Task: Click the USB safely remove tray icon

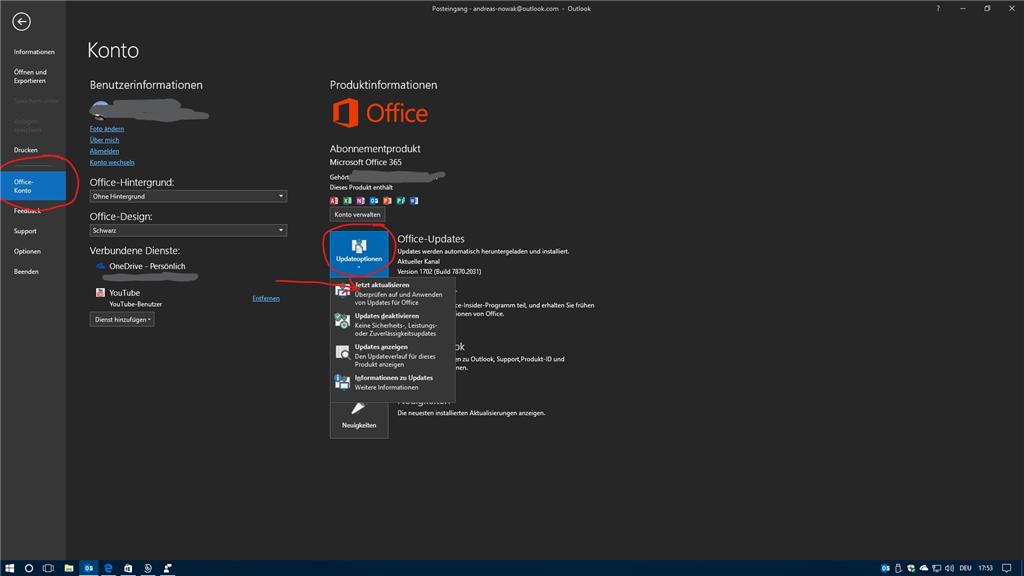Action: pyautogui.click(x=899, y=568)
